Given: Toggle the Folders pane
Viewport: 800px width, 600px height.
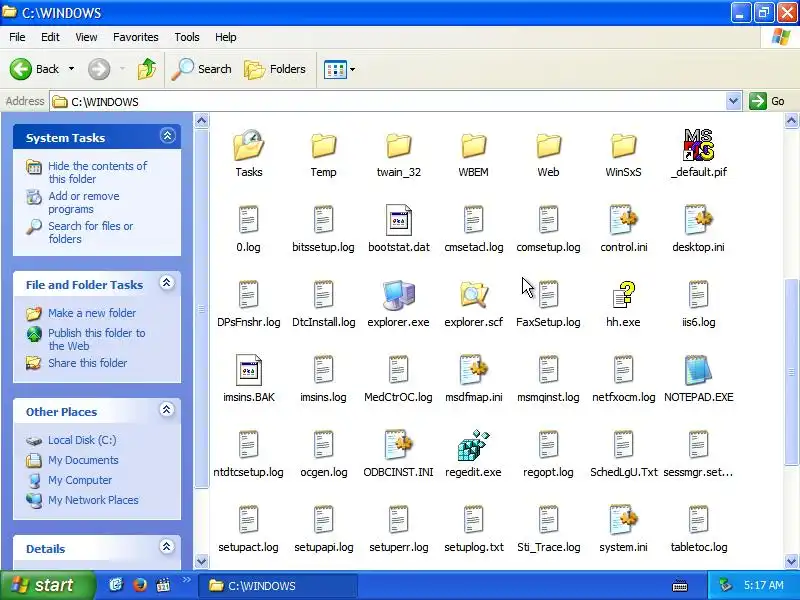Looking at the screenshot, I should (x=275, y=69).
